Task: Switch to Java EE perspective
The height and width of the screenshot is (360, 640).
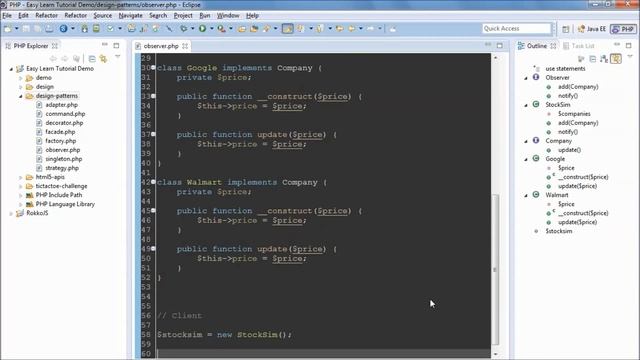Action: click(592, 29)
